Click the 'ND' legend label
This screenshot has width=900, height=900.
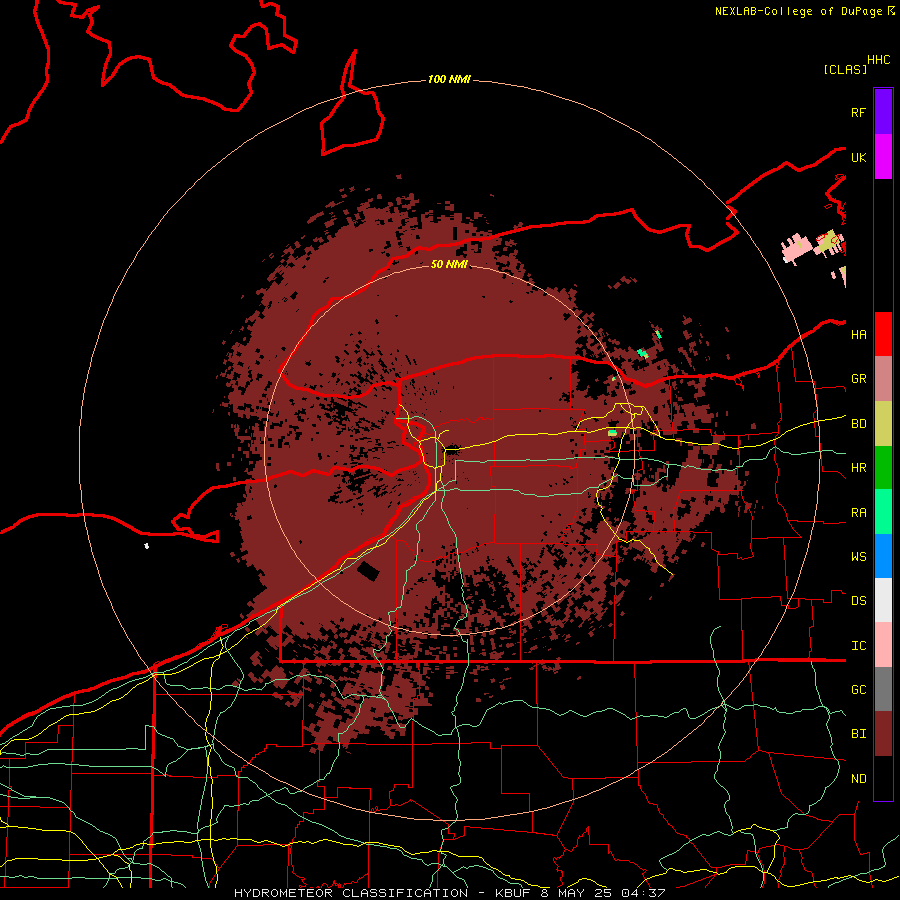click(858, 778)
